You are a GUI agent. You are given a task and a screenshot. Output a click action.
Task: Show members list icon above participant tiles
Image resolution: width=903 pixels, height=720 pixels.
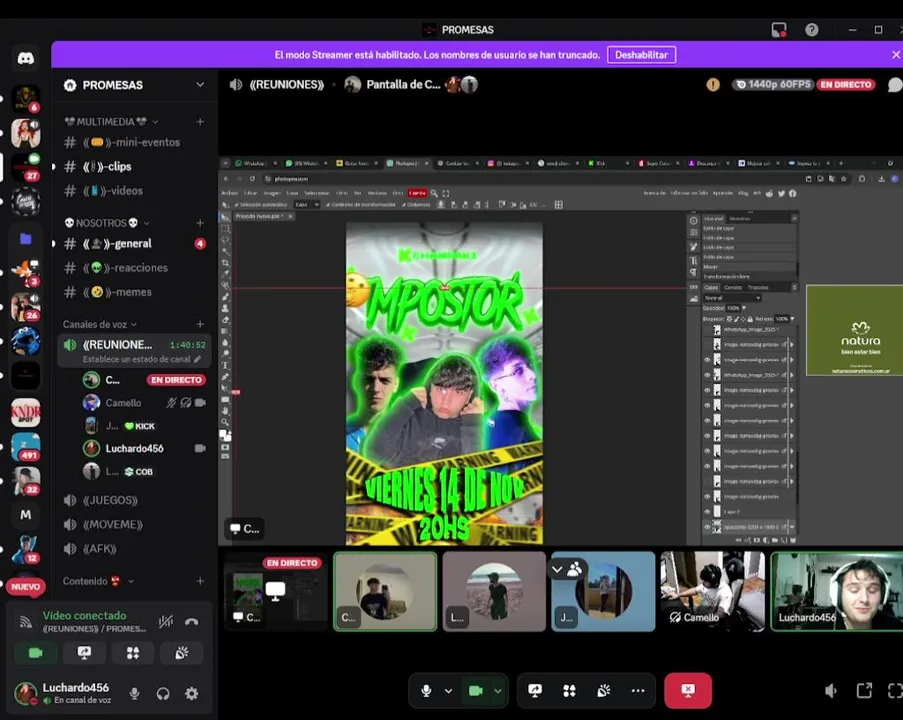click(574, 570)
